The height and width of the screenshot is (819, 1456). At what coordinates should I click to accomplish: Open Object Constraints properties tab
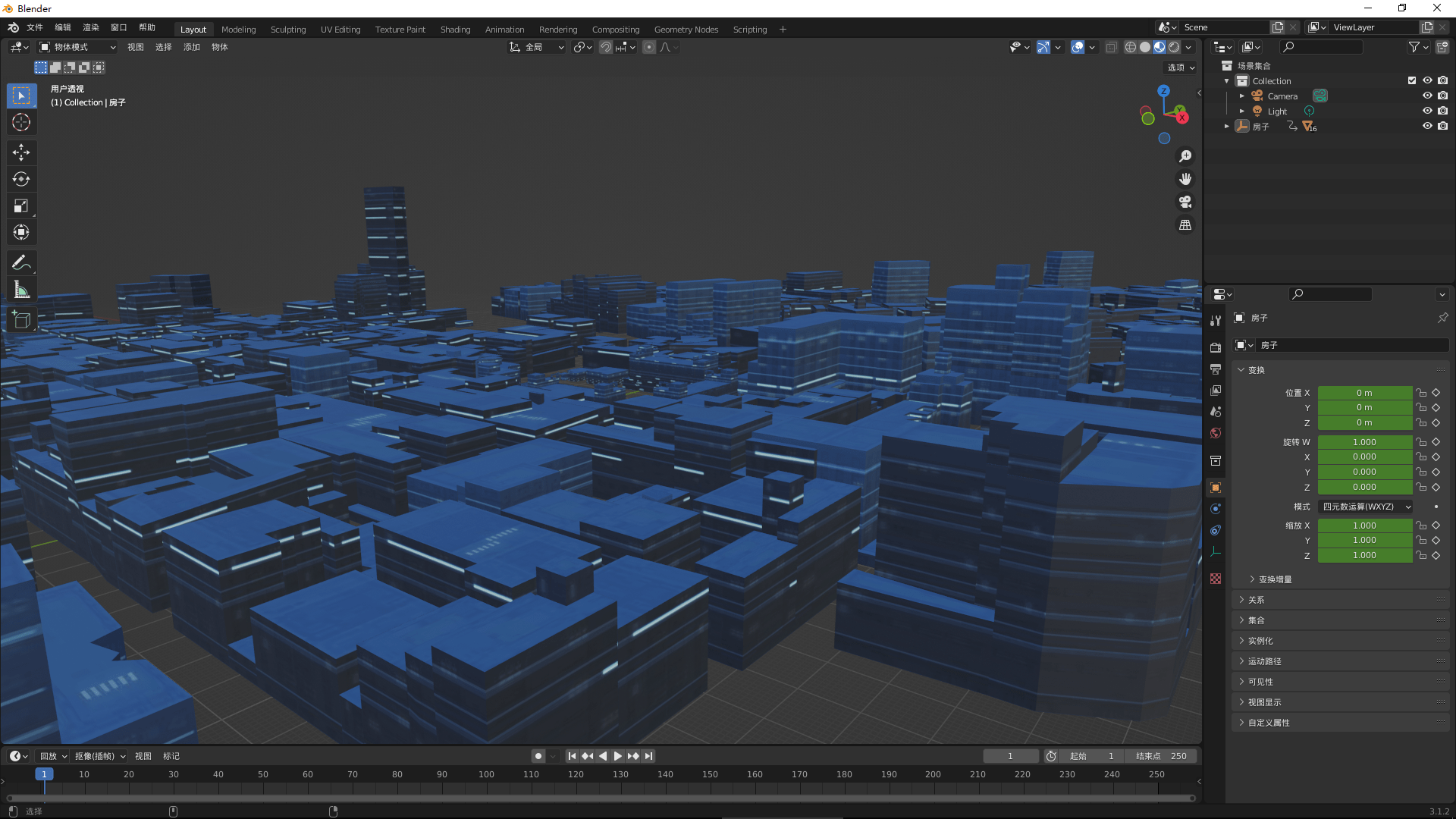1216,530
